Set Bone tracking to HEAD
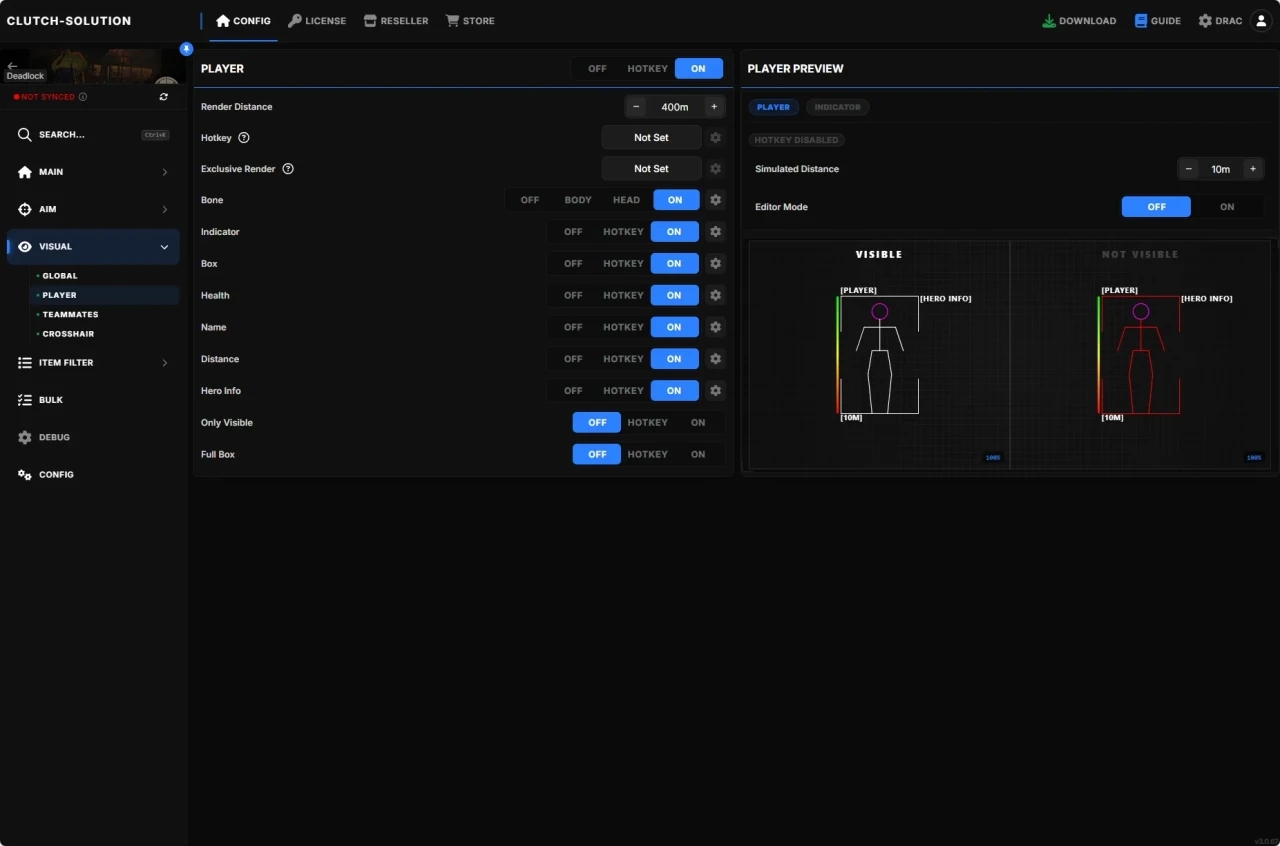Image resolution: width=1280 pixels, height=846 pixels. pos(626,200)
